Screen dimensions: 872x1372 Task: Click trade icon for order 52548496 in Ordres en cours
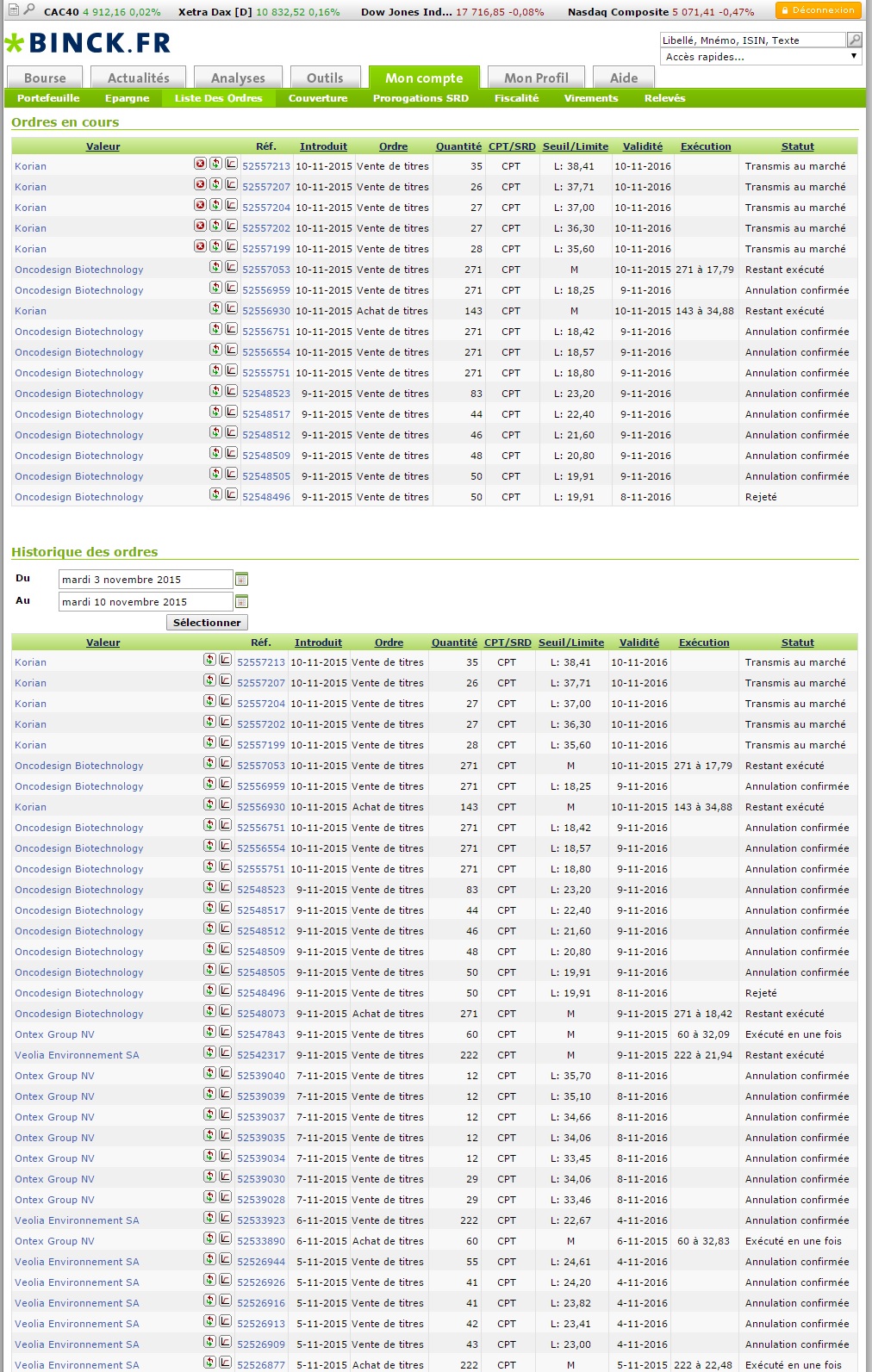pyautogui.click(x=215, y=494)
